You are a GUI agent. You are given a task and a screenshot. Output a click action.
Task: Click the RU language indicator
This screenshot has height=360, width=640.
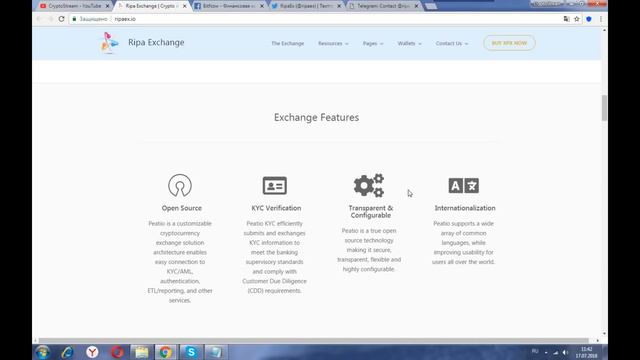point(535,351)
